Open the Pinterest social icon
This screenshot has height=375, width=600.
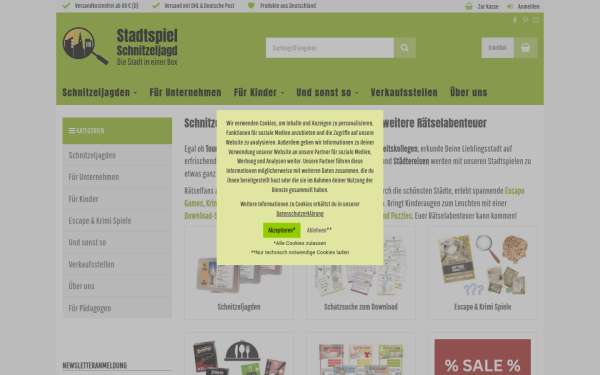click(525, 20)
